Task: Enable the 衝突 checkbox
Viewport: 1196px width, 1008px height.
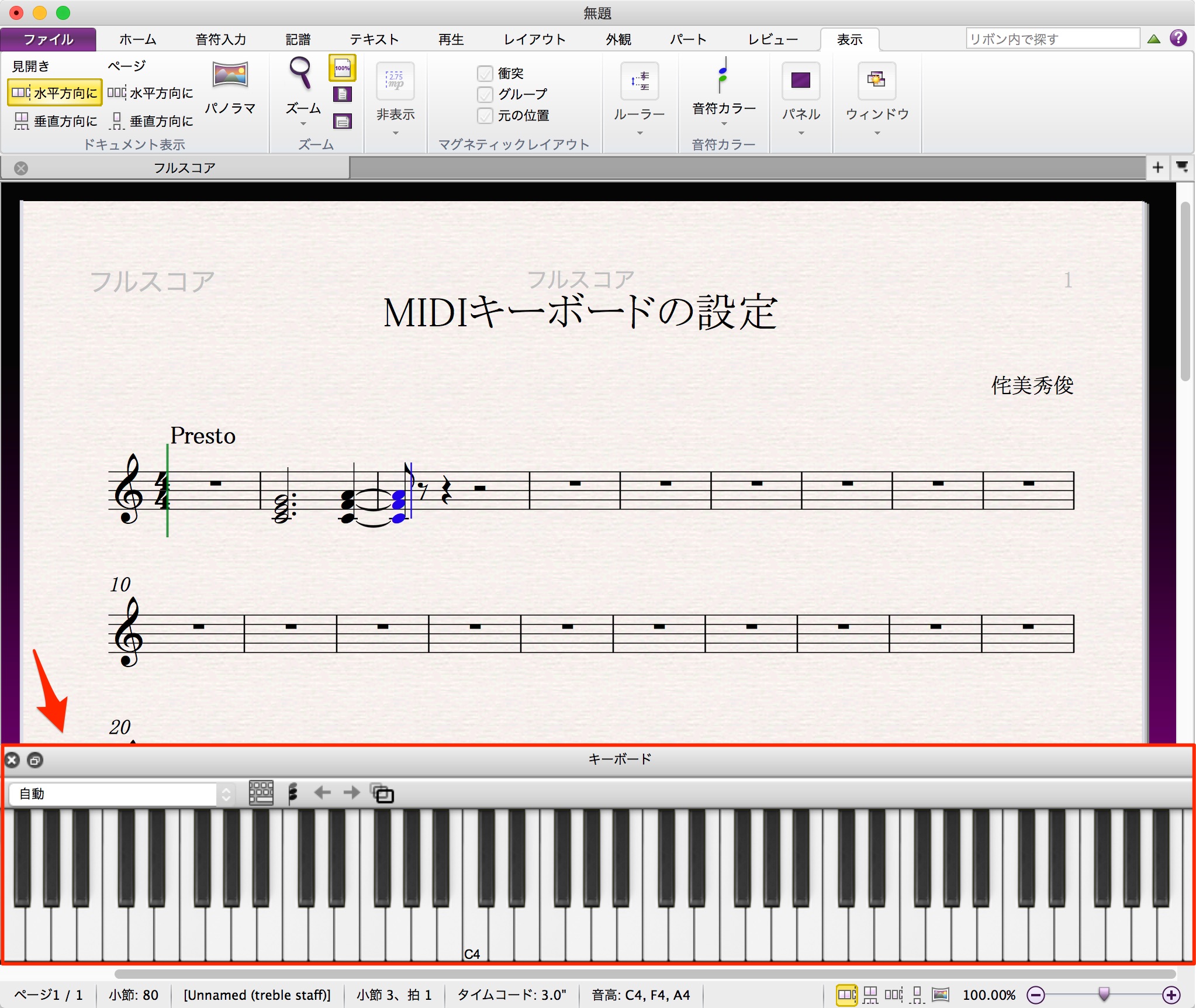Action: point(485,73)
